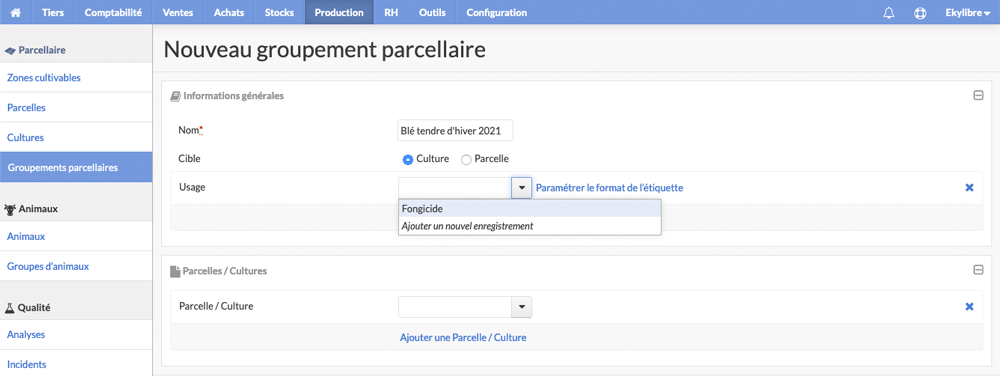This screenshot has height=376, width=1000.
Task: Remove the Parcelle / Culture row
Action: pyautogui.click(x=969, y=307)
